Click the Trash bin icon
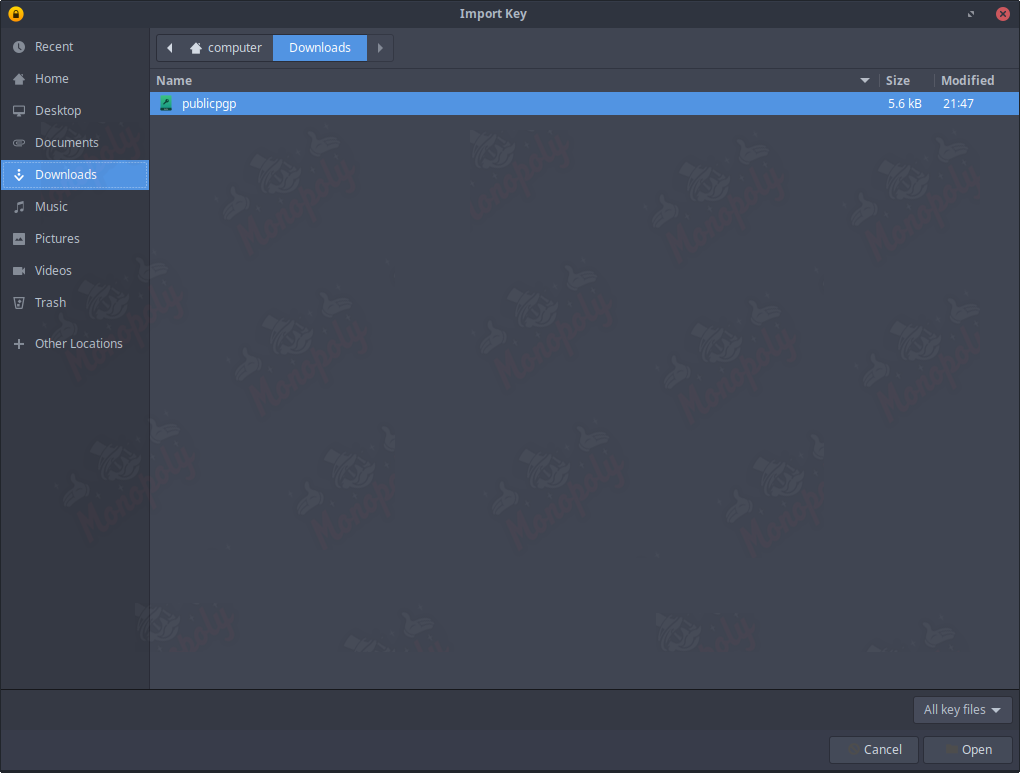 coord(18,303)
